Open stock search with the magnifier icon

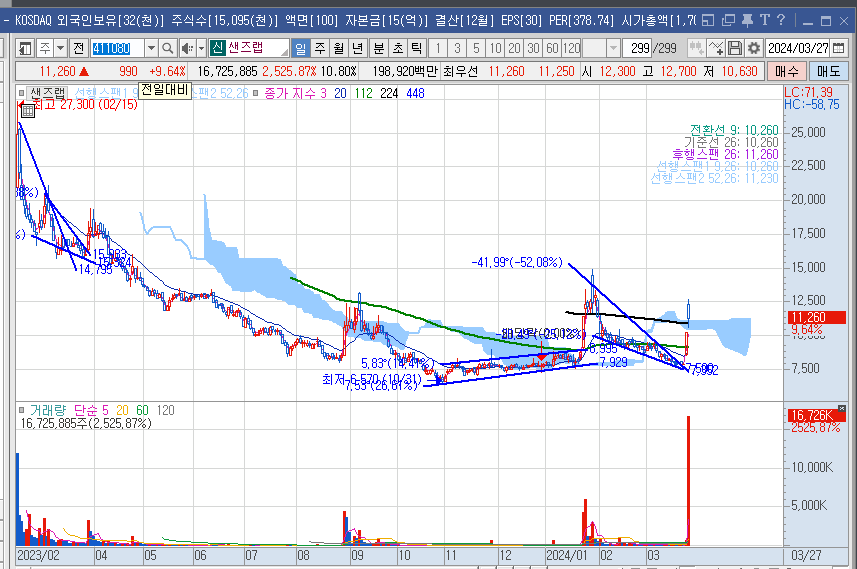[x=168, y=49]
